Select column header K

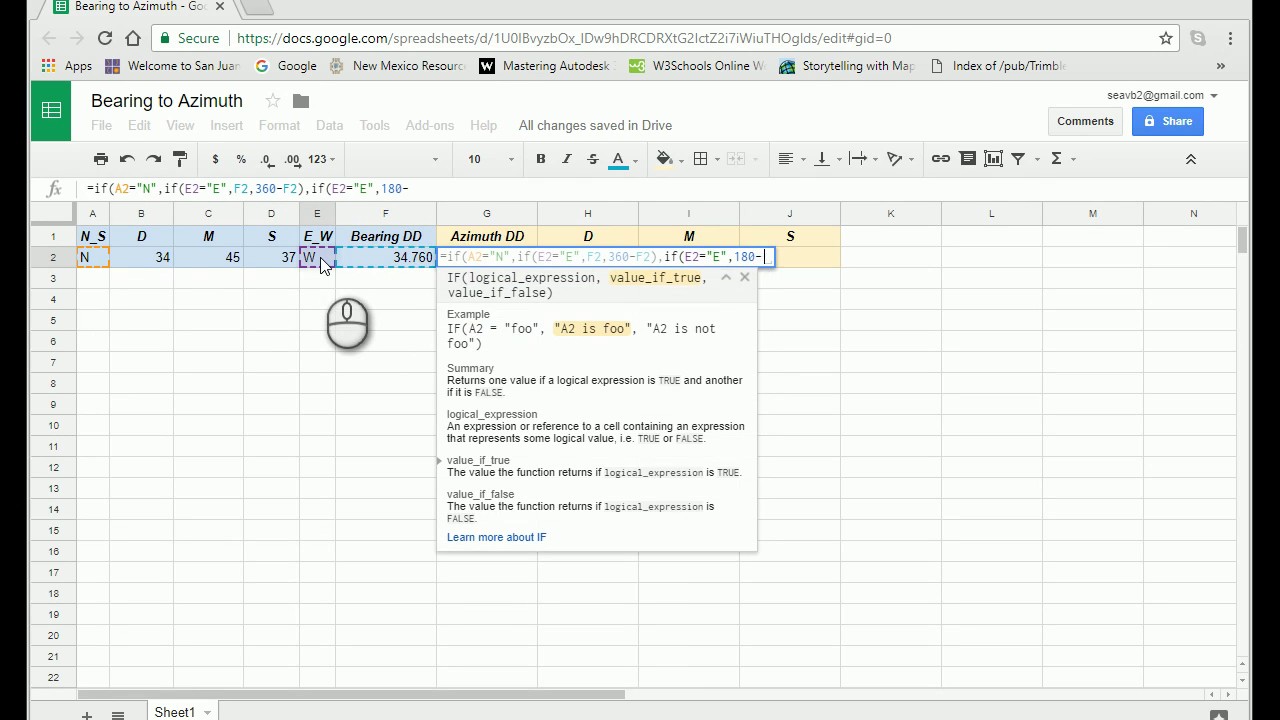tap(890, 213)
